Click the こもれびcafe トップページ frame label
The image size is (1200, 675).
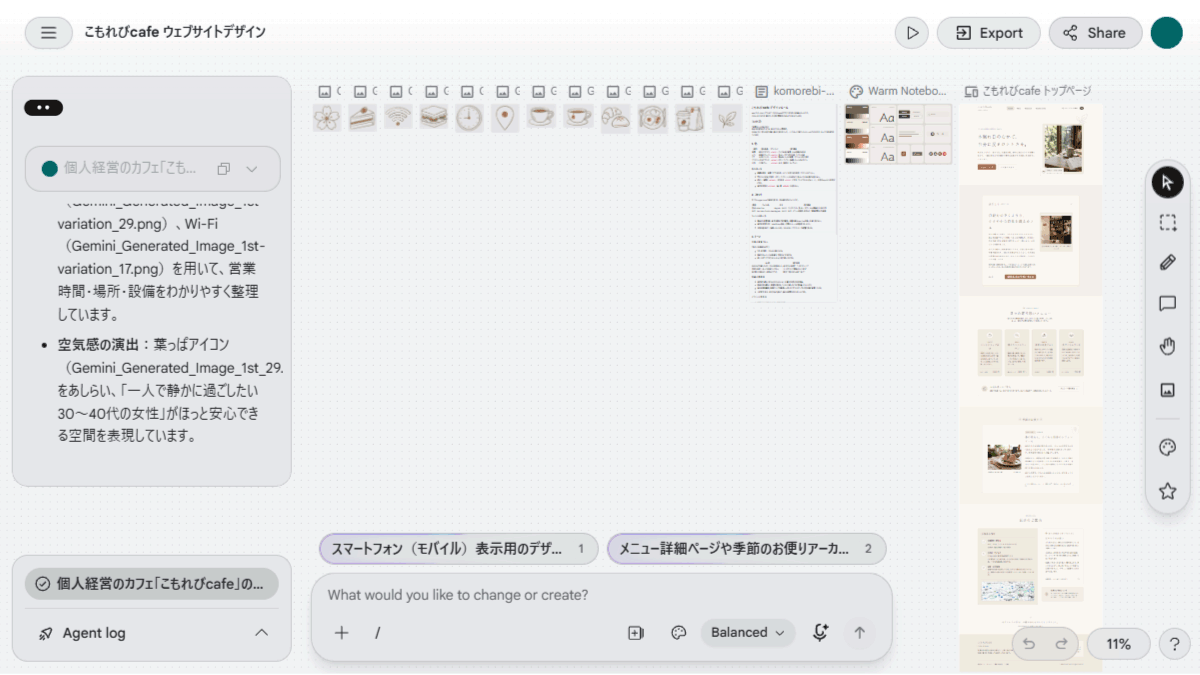point(1028,91)
